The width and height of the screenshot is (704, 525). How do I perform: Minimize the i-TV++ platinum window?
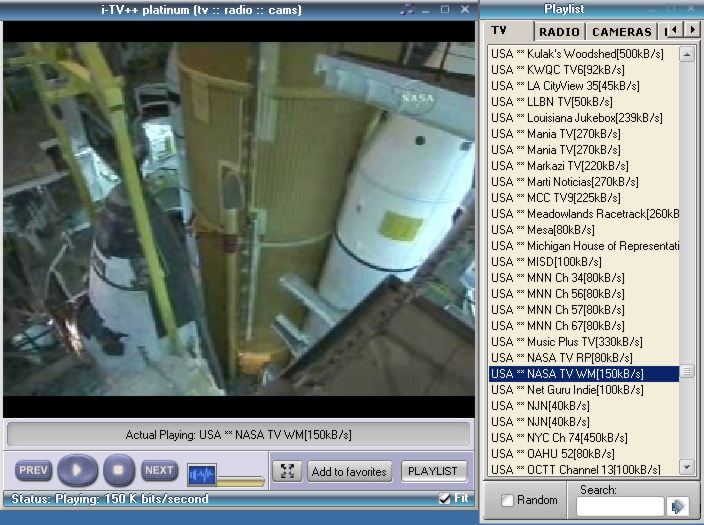coord(425,9)
